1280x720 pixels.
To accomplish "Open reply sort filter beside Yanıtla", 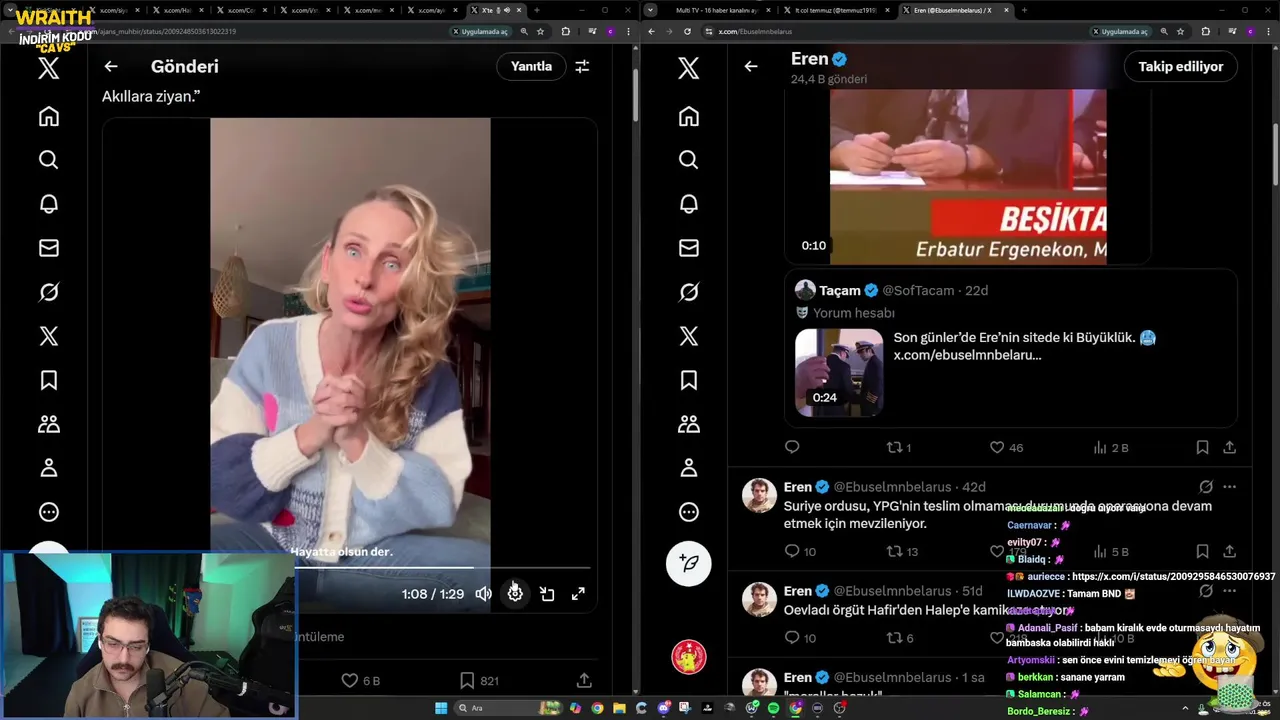I will tap(582, 66).
